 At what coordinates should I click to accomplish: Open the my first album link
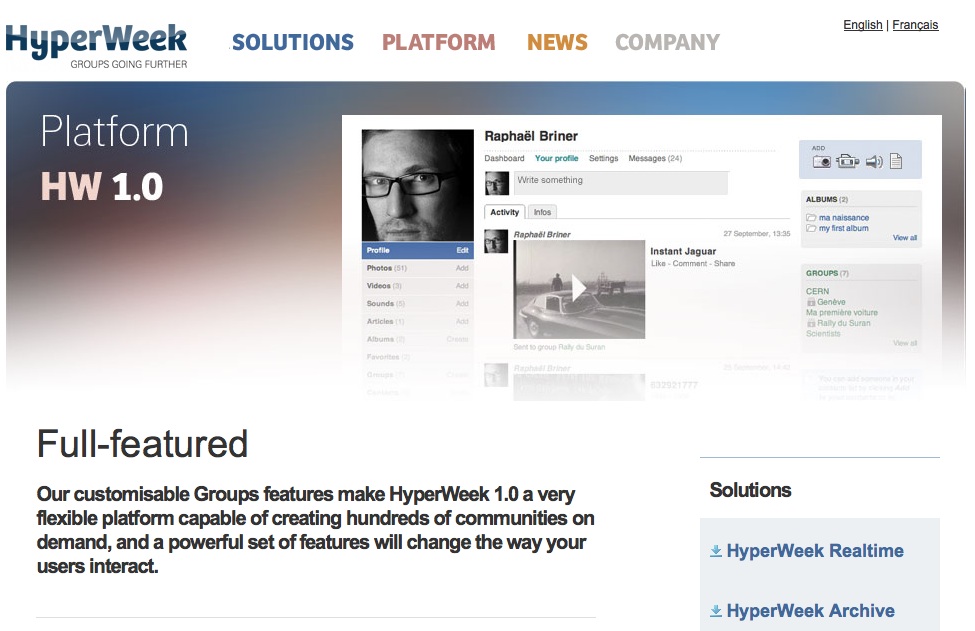click(844, 228)
